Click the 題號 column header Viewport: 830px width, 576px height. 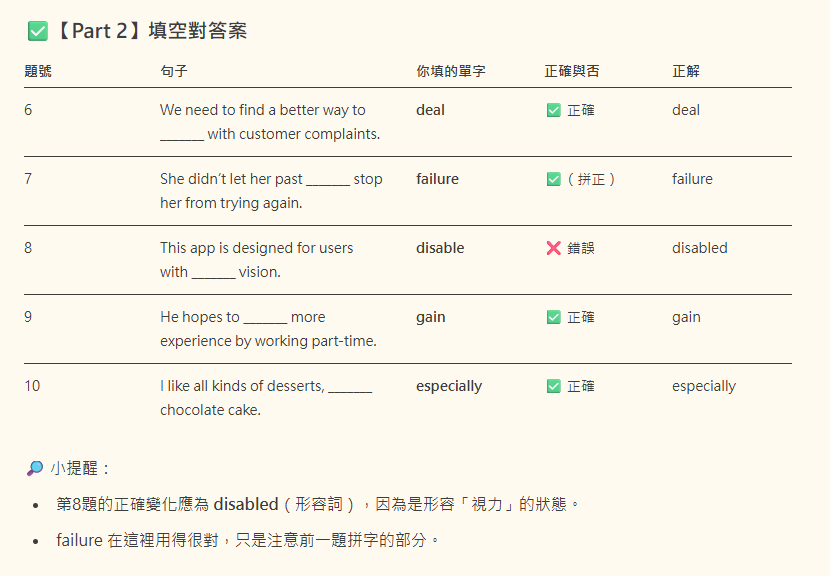[38, 71]
